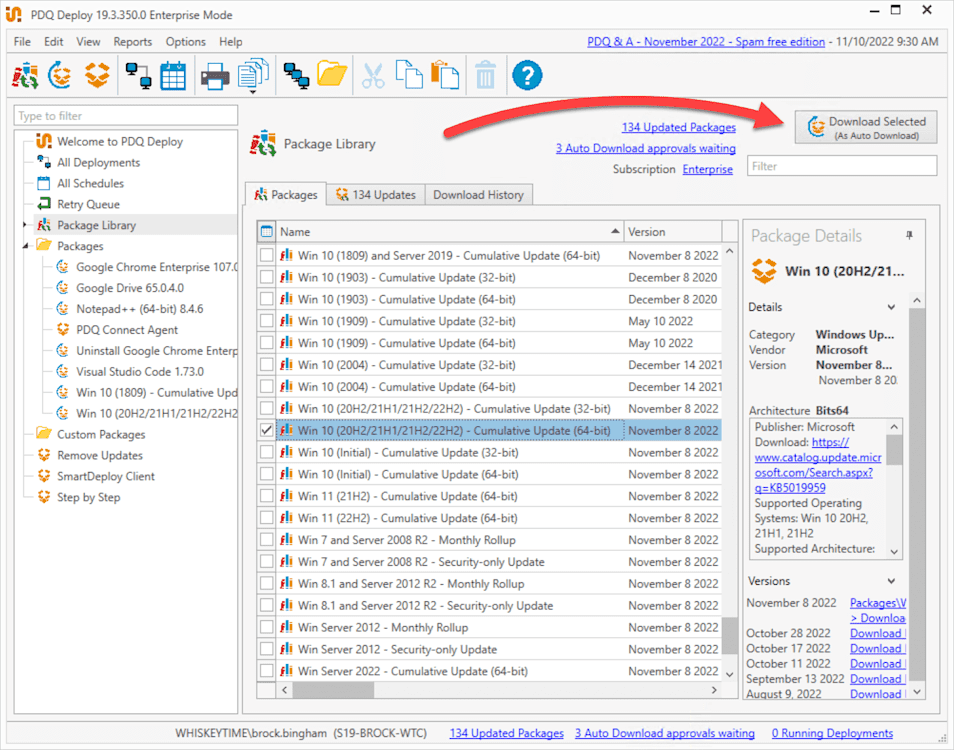Check the Win 11 (22H2) Cumulative Update (64-bit) box

[266, 518]
